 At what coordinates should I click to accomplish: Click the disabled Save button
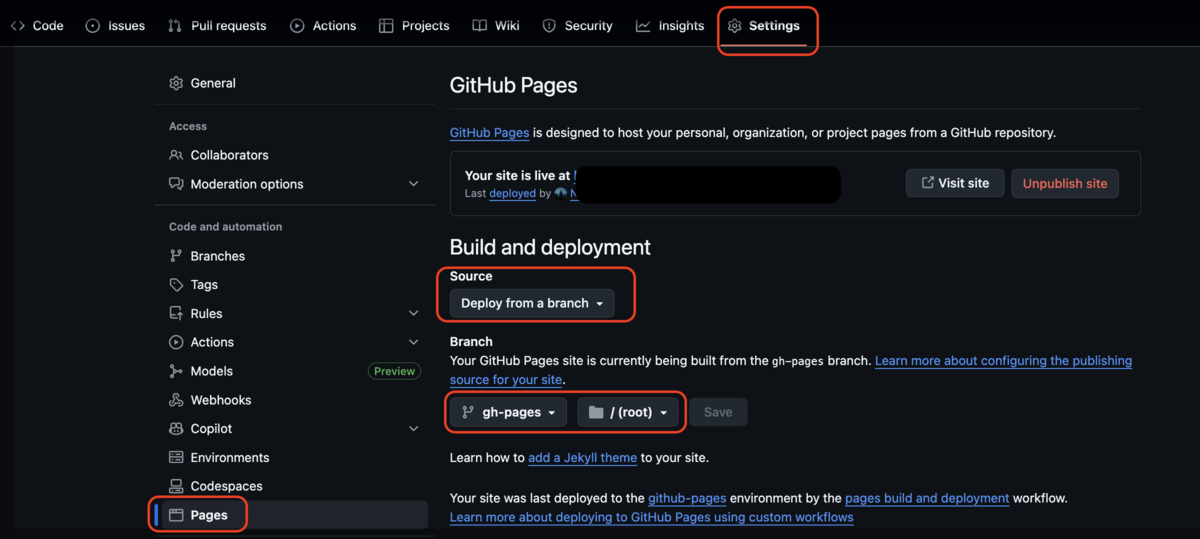pos(718,412)
